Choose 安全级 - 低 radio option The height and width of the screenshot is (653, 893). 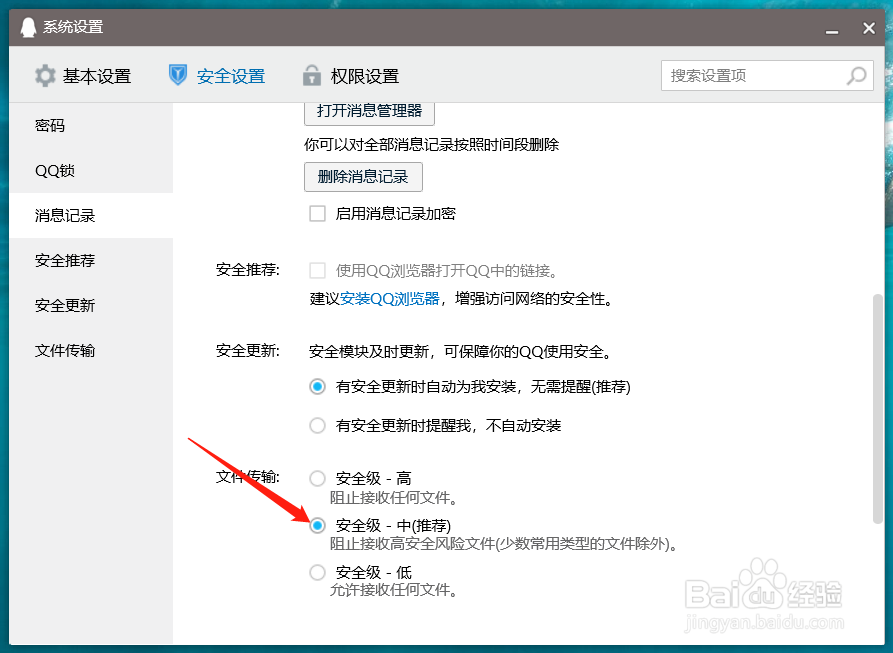(x=317, y=572)
